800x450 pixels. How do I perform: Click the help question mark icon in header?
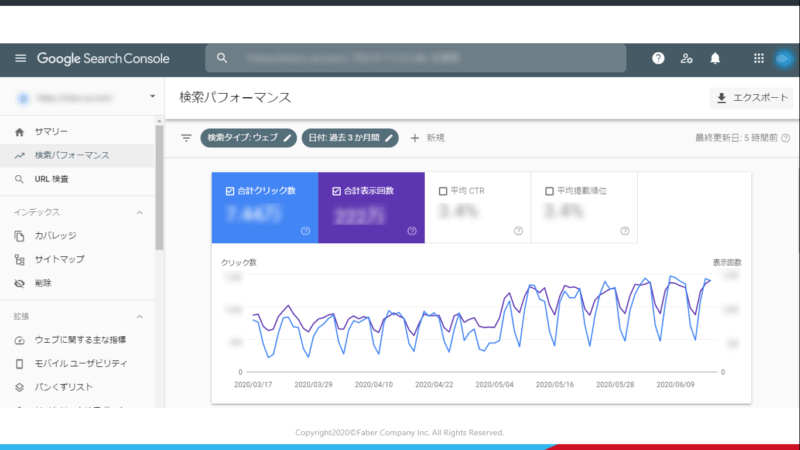[658, 59]
